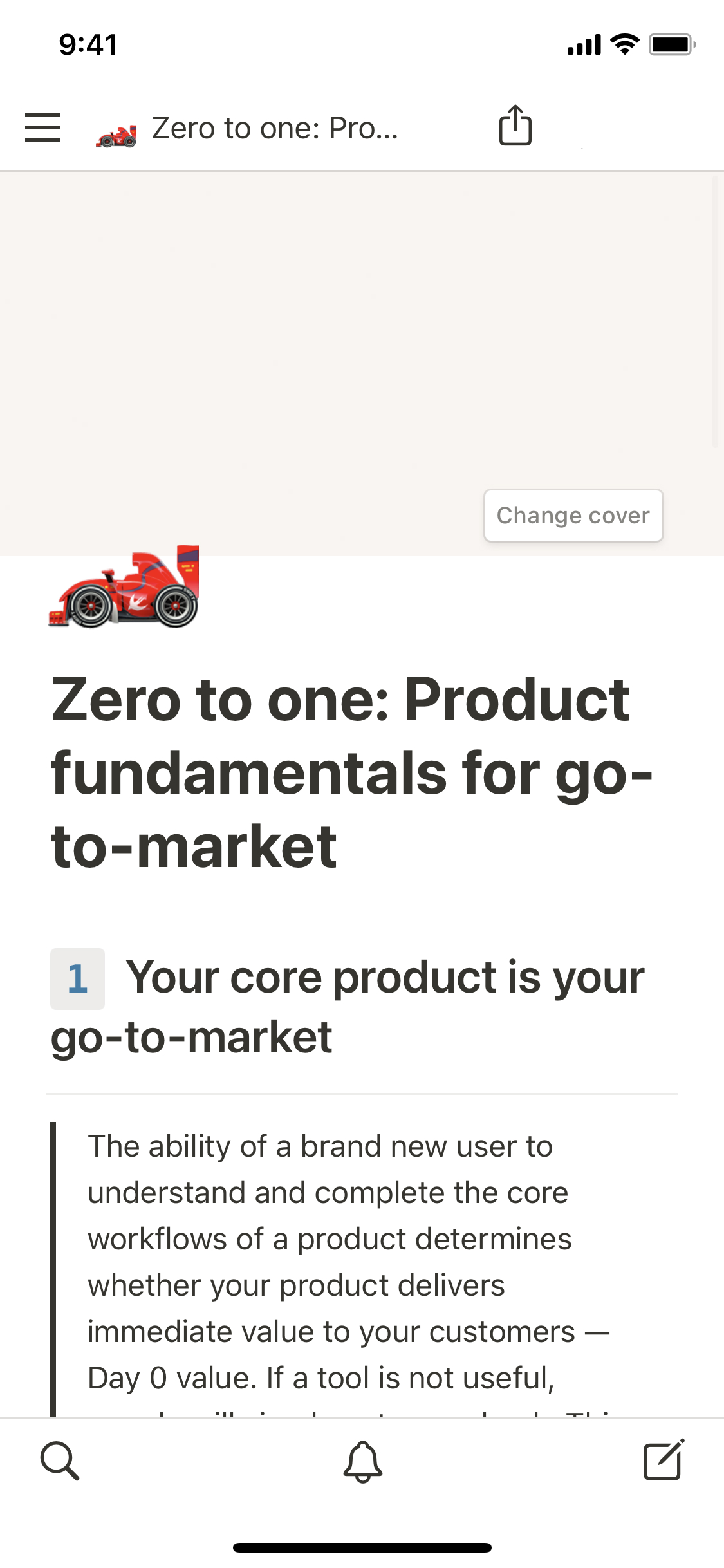Tap the home indicator bar

coord(362,1547)
